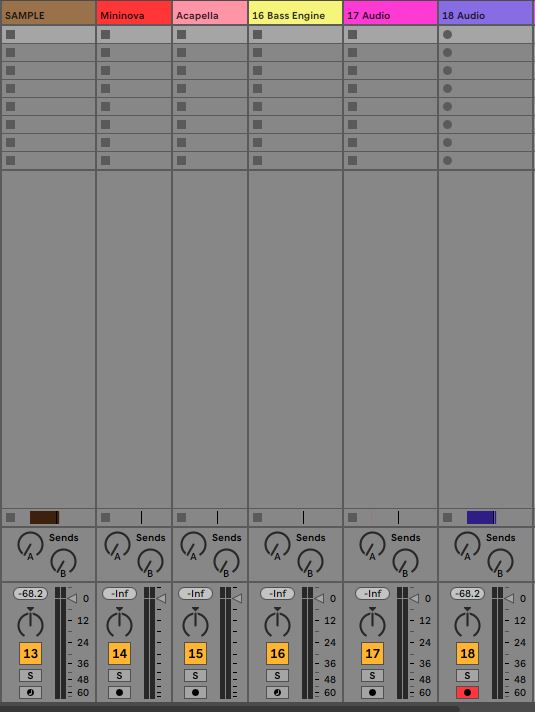Select the SAMPLE track header
Image resolution: width=535 pixels, height=712 pixels.
(48, 15)
